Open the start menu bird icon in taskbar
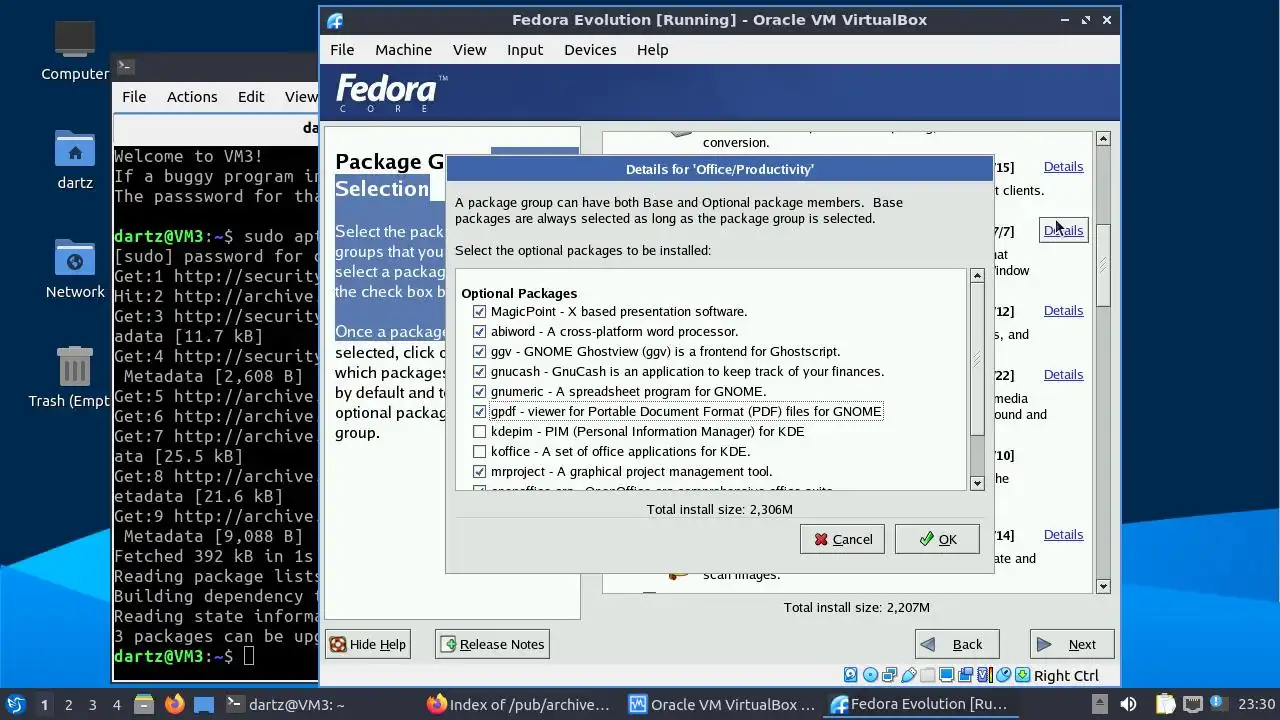The width and height of the screenshot is (1280, 720). 16,704
